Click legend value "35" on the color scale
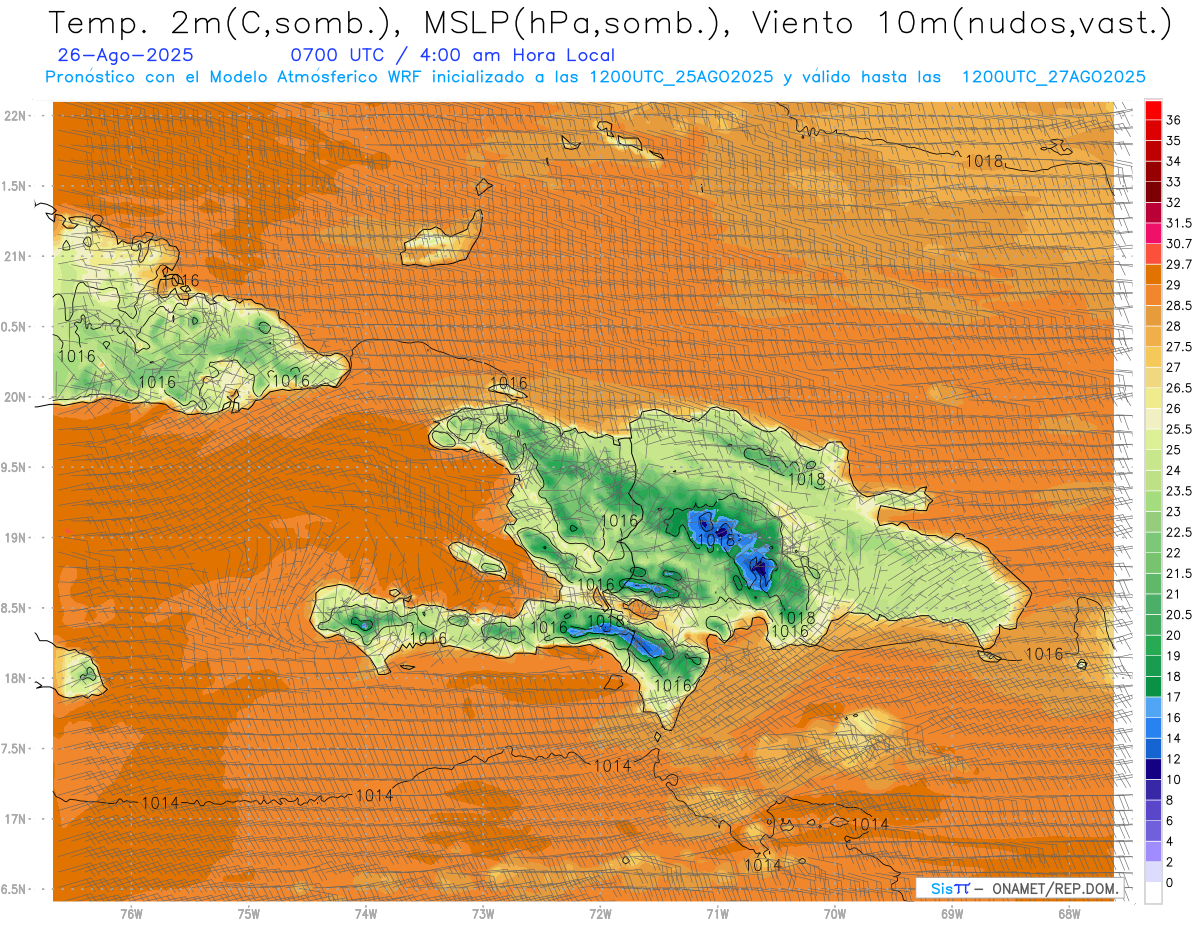 (x=1174, y=141)
